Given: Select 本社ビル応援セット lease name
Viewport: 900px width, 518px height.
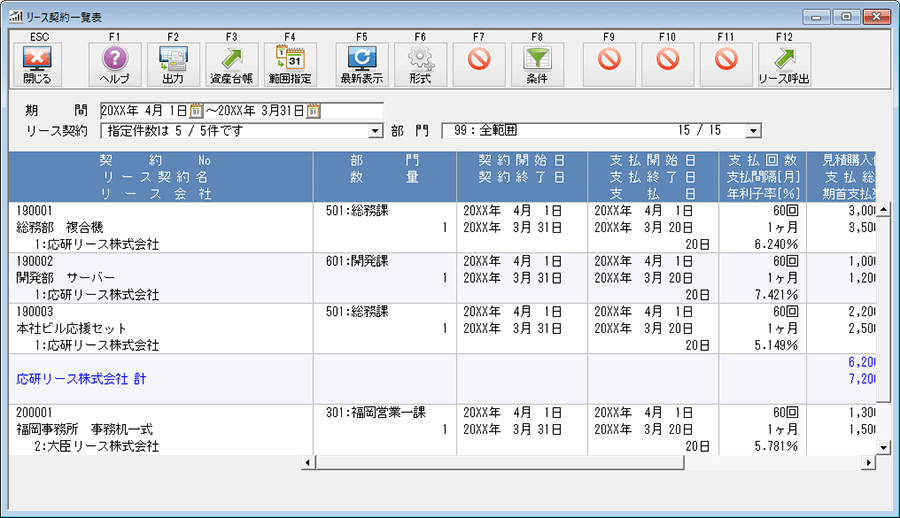Looking at the screenshot, I should click(71, 328).
